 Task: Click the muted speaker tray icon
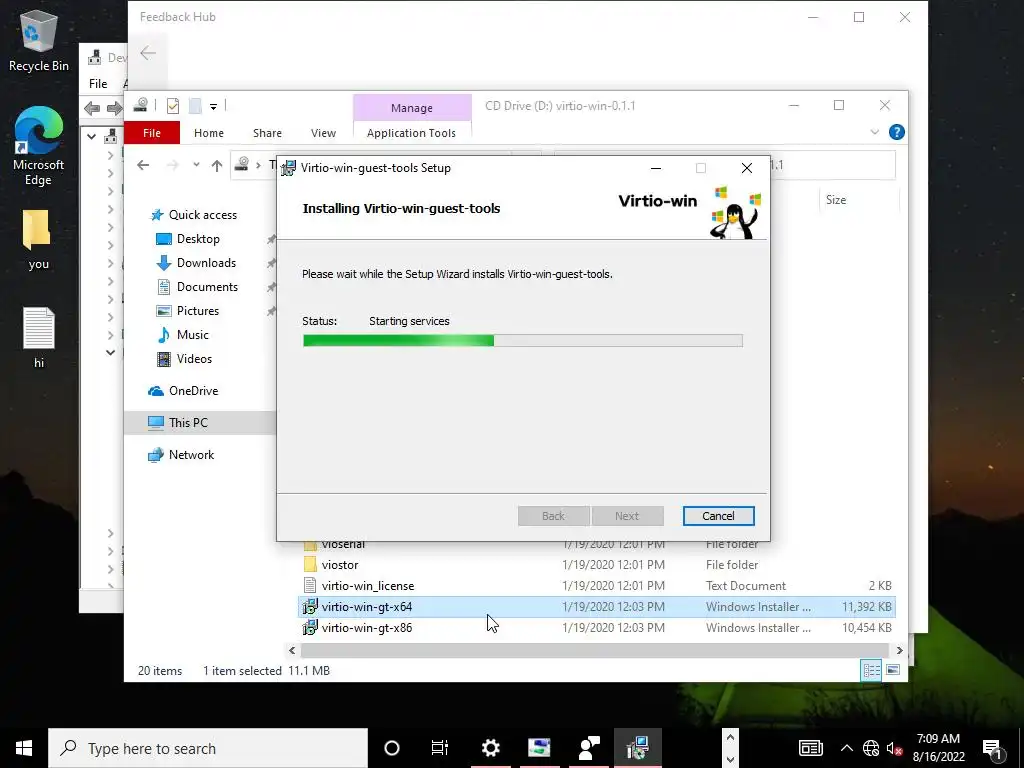coord(895,748)
